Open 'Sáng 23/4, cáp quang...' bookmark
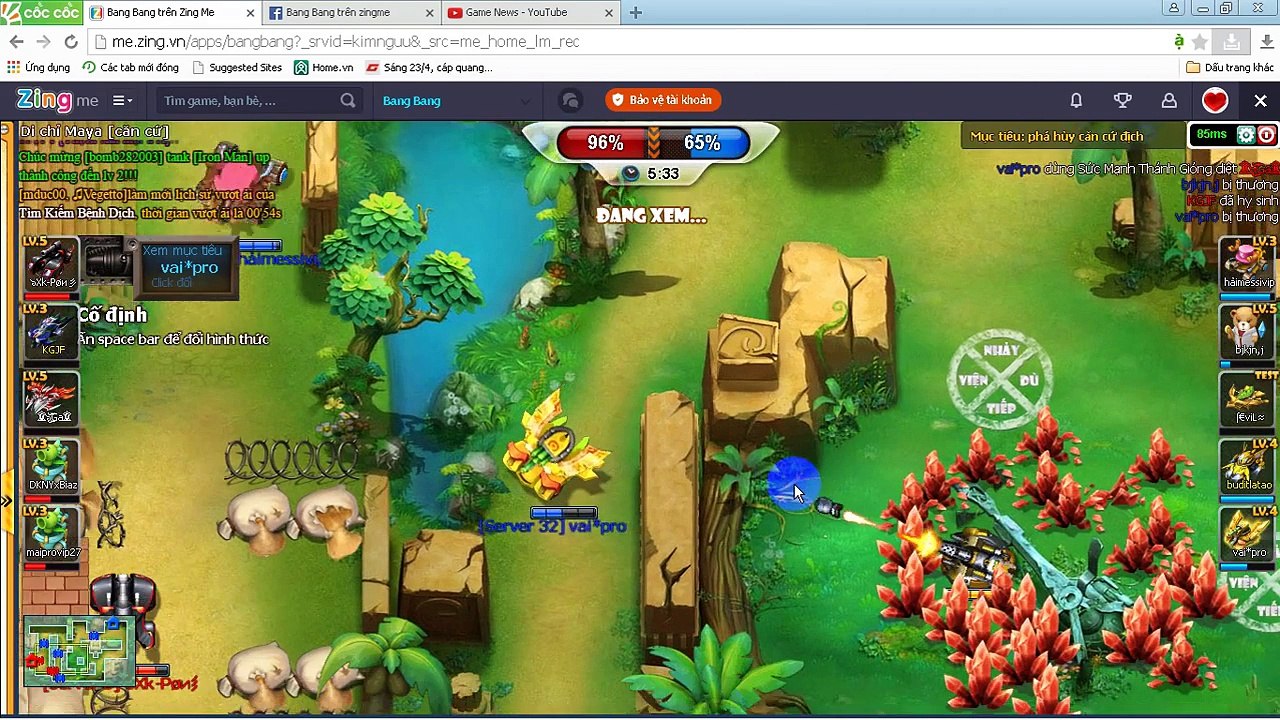The image size is (1280, 720). (x=429, y=68)
